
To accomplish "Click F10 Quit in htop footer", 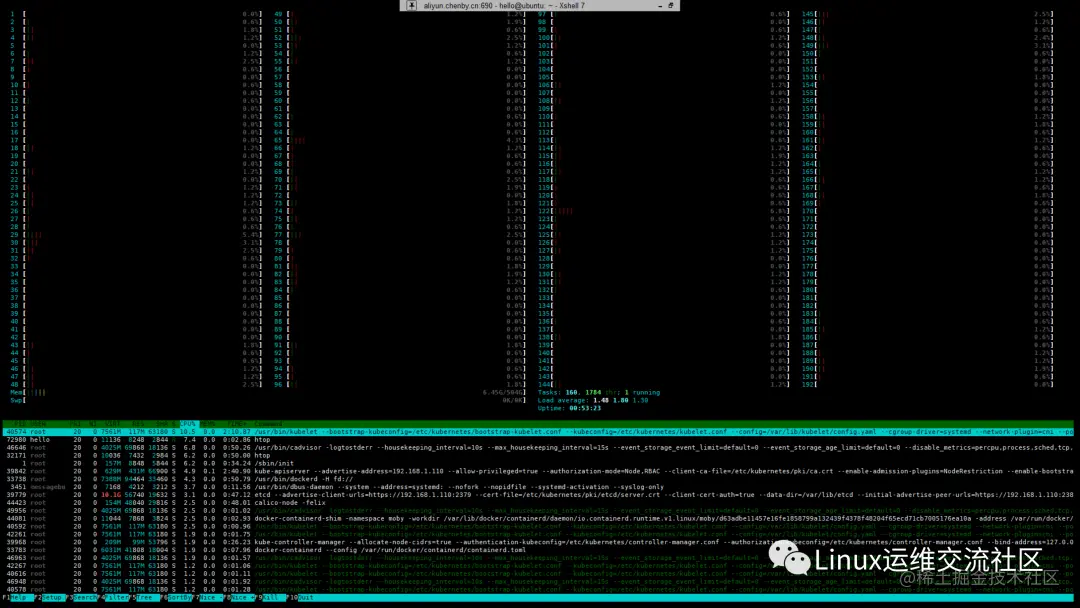I will click(302, 598).
